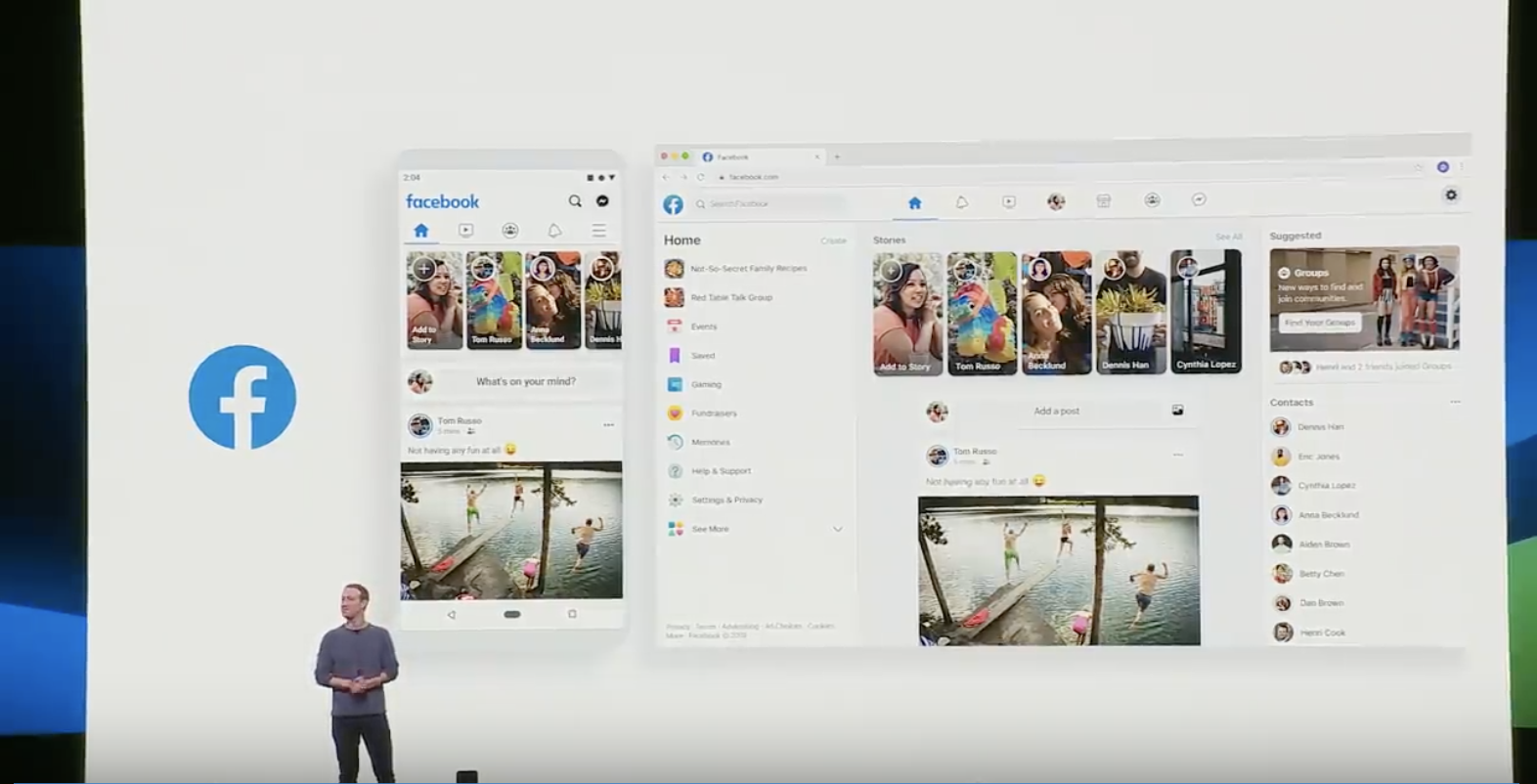This screenshot has height=784, width=1537.
Task: Tap the search magnifier in mobile app
Action: (x=575, y=201)
